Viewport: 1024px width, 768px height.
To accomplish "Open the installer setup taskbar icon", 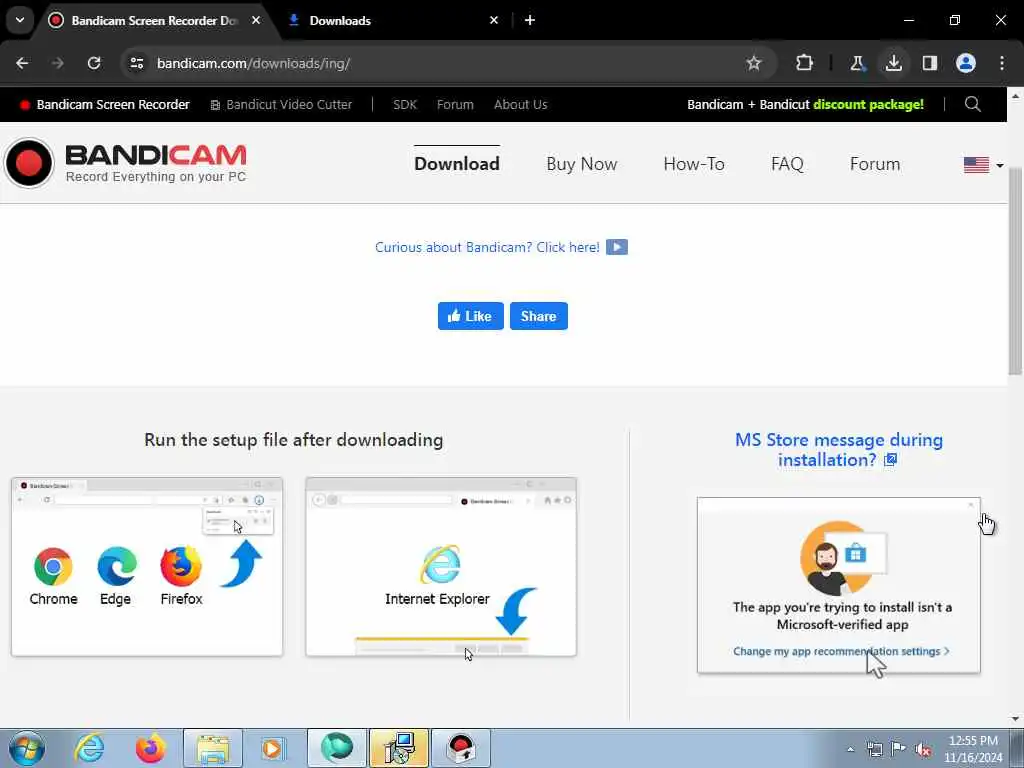I will 399,748.
